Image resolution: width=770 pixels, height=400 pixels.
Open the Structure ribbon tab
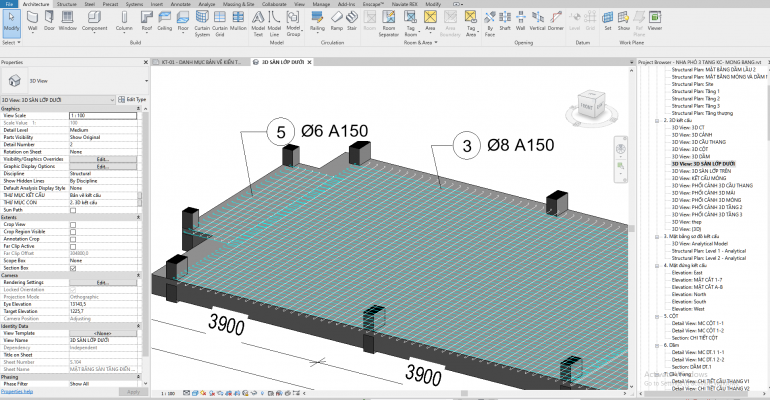click(x=67, y=4)
